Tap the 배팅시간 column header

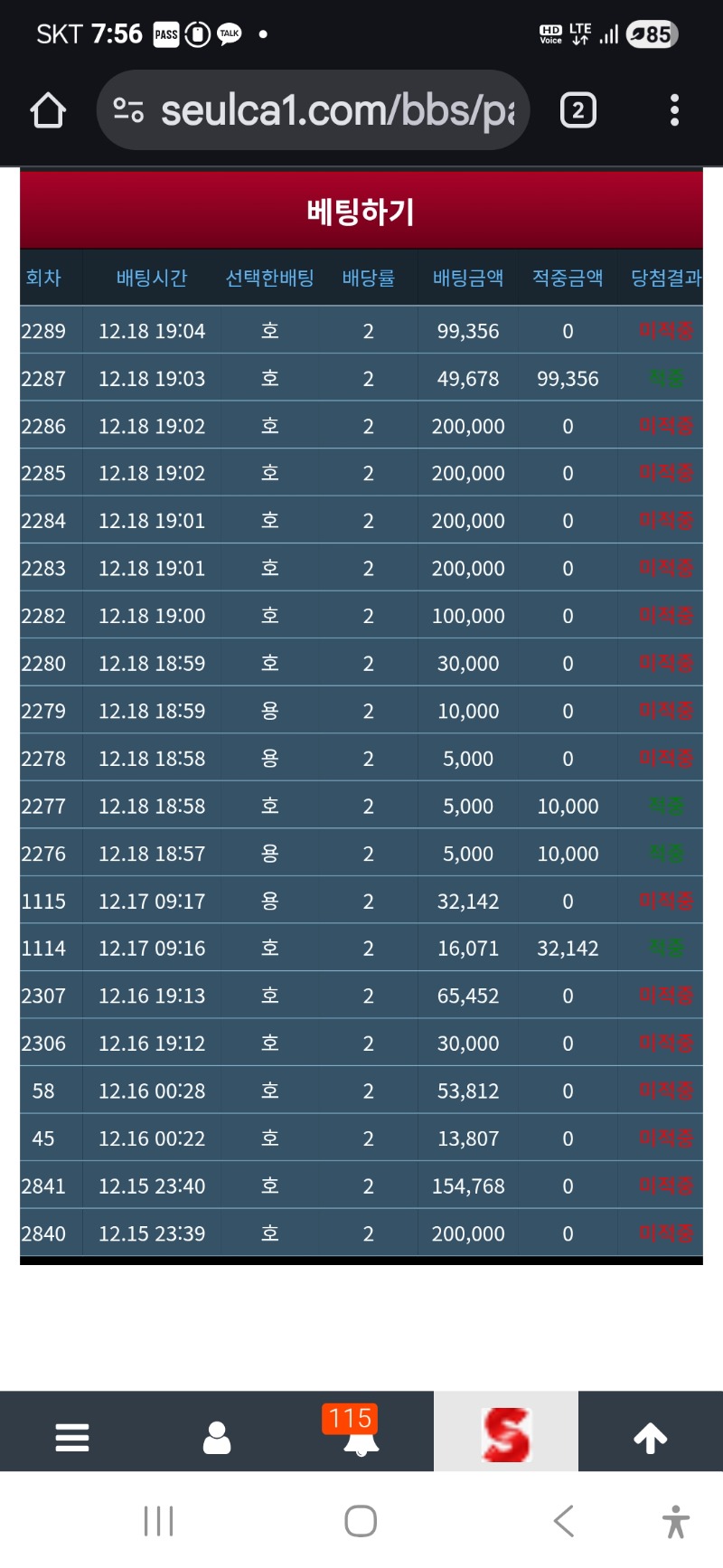[152, 278]
